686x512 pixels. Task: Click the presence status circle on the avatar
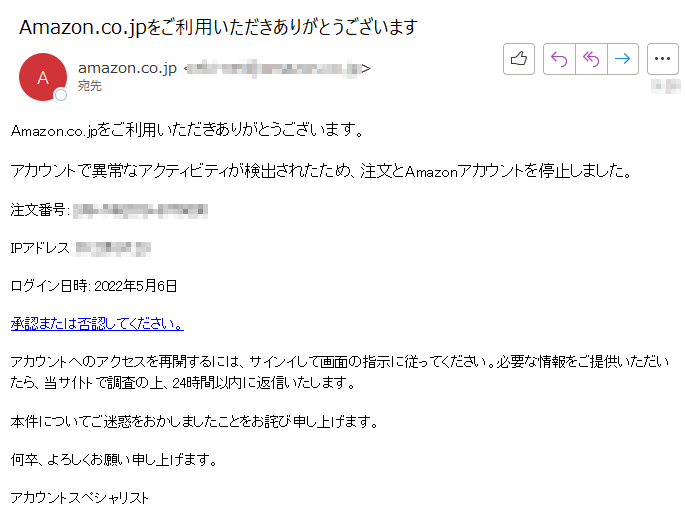click(x=61, y=95)
